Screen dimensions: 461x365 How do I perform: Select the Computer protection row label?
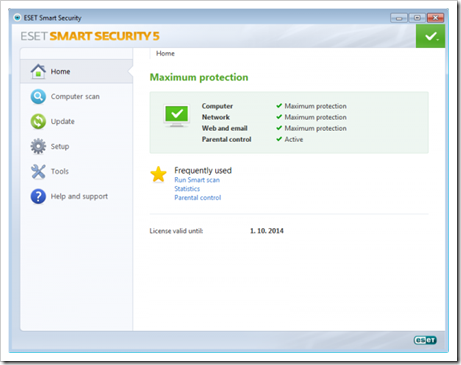(217, 106)
